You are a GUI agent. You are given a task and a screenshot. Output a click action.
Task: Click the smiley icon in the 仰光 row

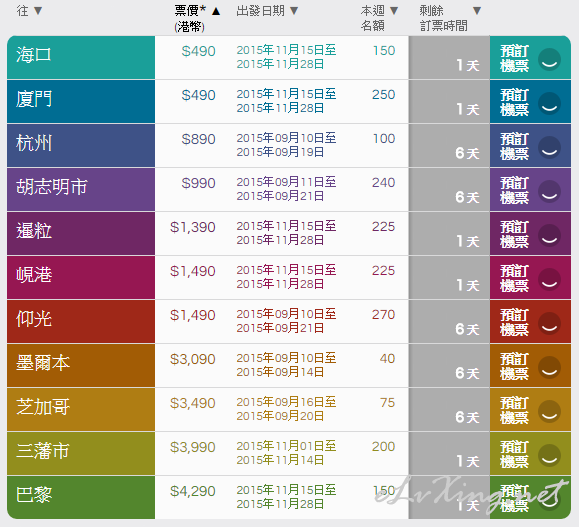point(549,323)
